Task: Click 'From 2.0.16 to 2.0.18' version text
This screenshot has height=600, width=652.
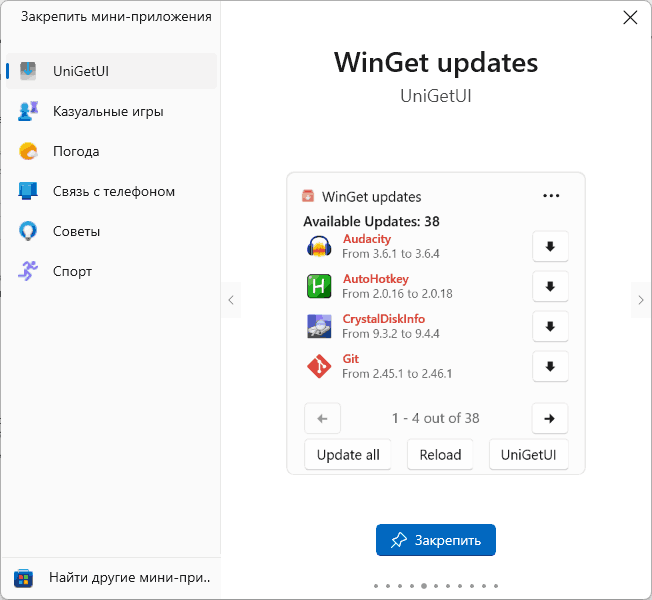Action: pos(397,294)
